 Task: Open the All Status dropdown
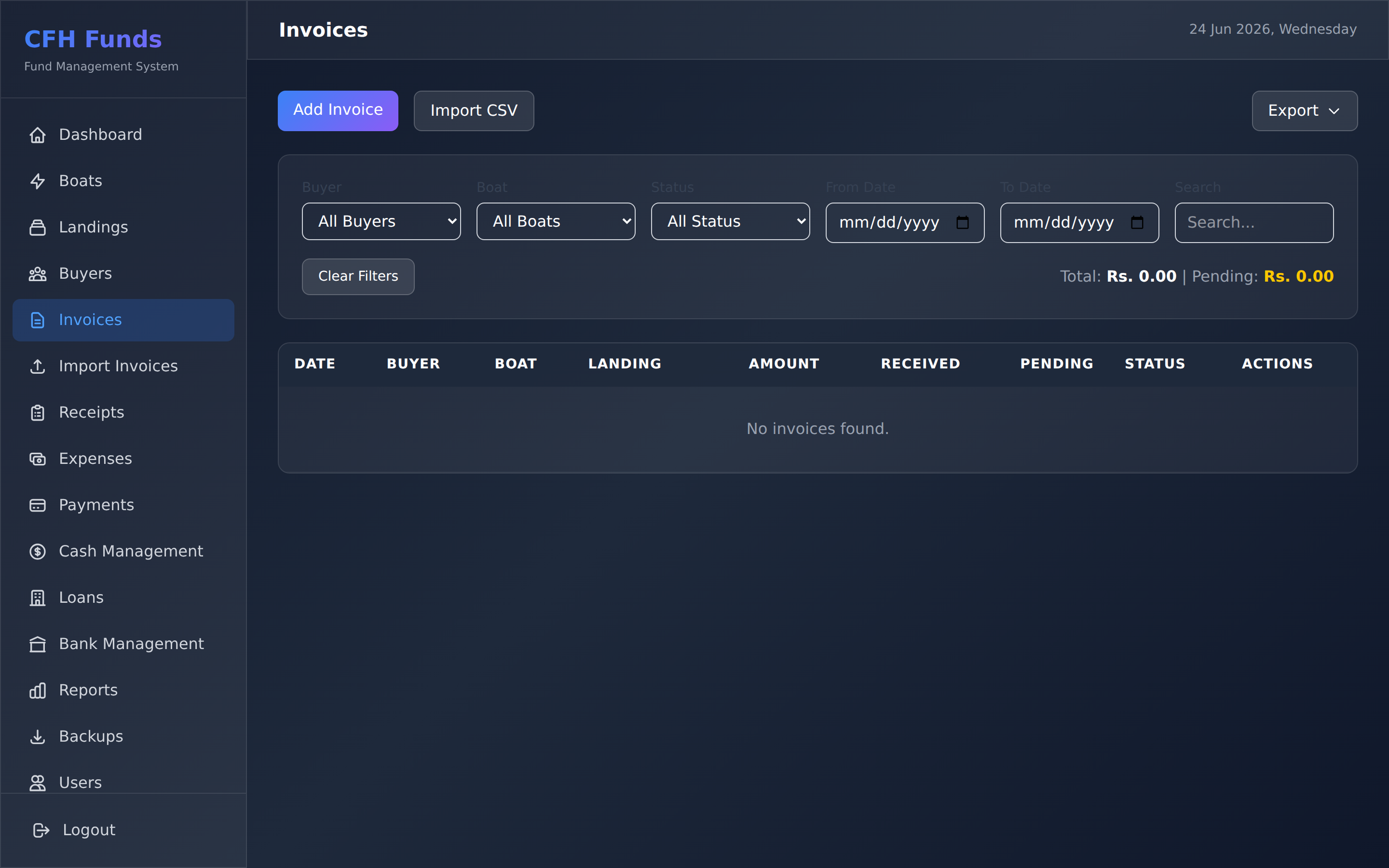tap(730, 221)
